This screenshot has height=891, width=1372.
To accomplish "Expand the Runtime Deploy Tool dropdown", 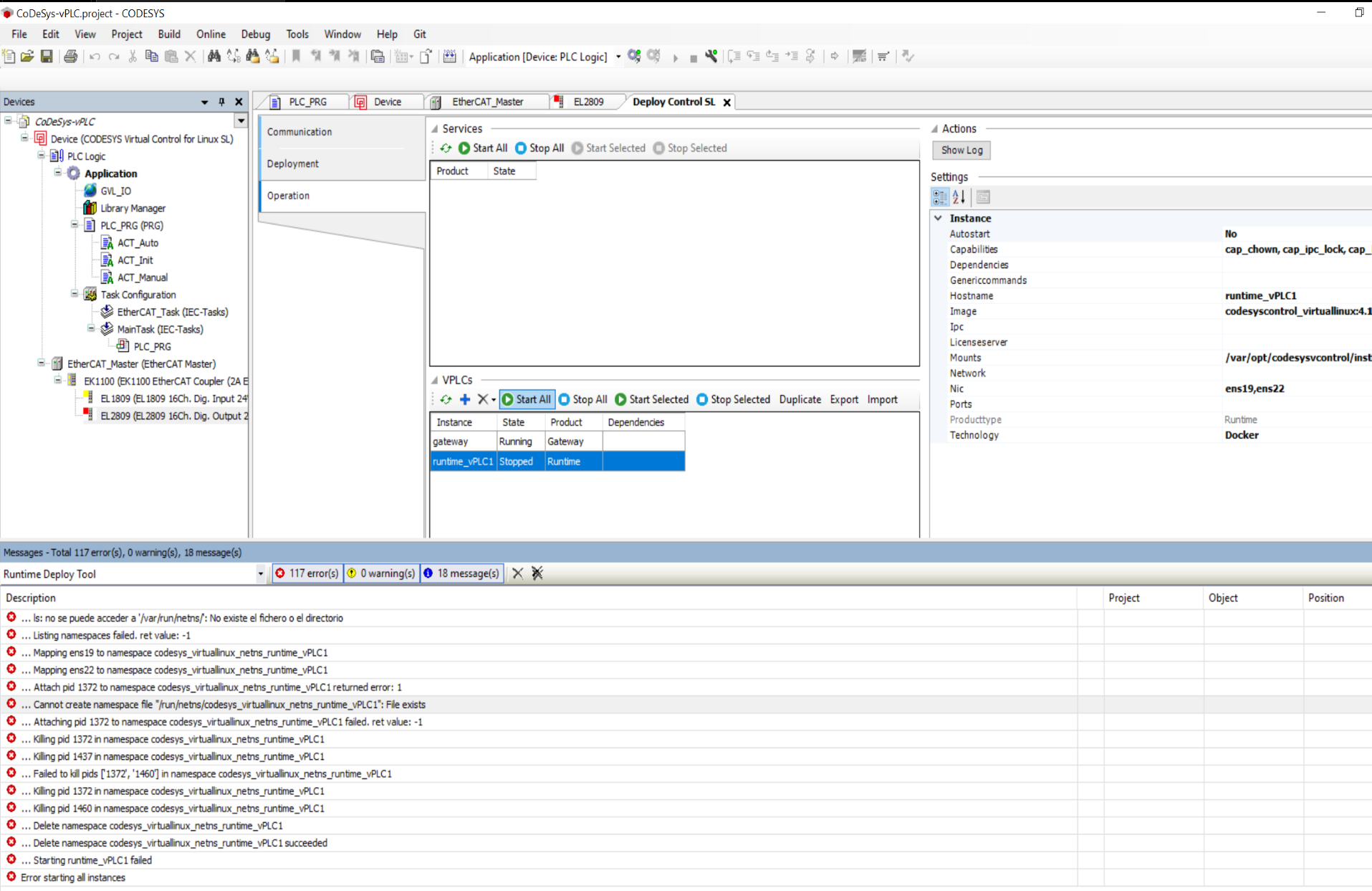I will pos(261,574).
